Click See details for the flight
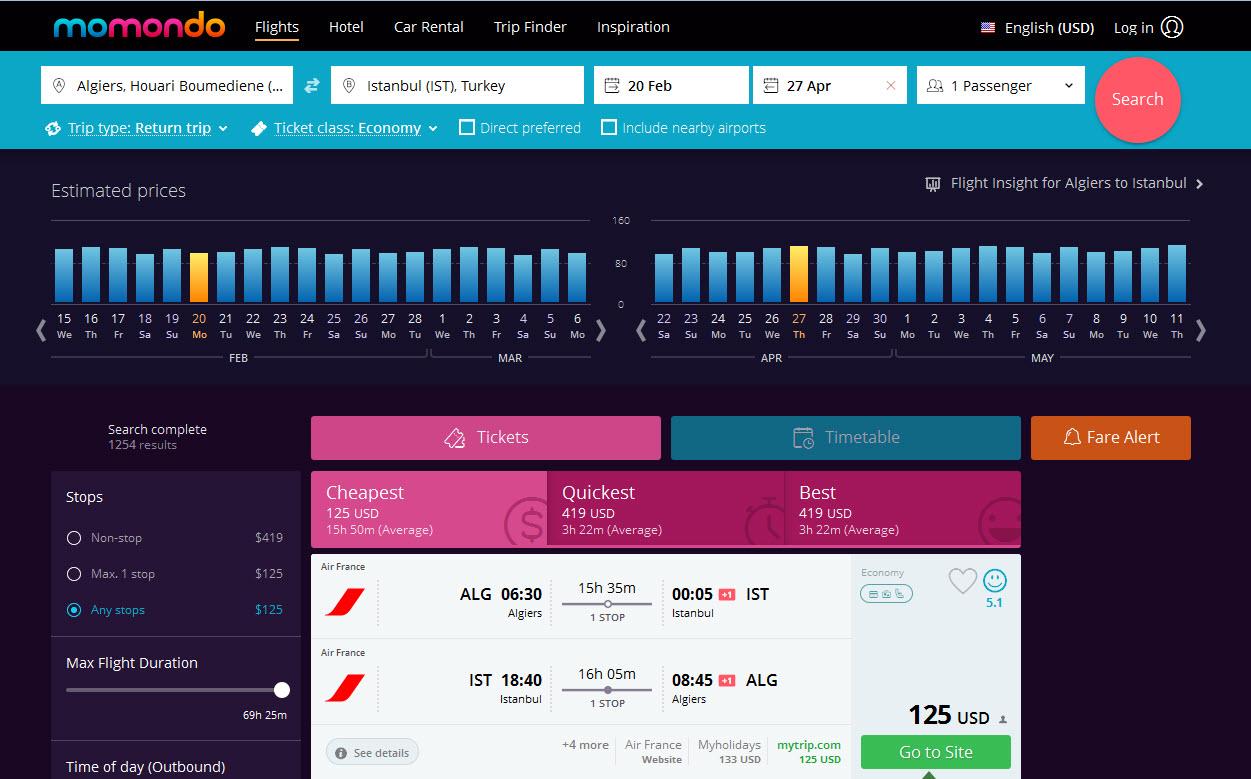Image resolution: width=1251 pixels, height=779 pixels. [373, 753]
